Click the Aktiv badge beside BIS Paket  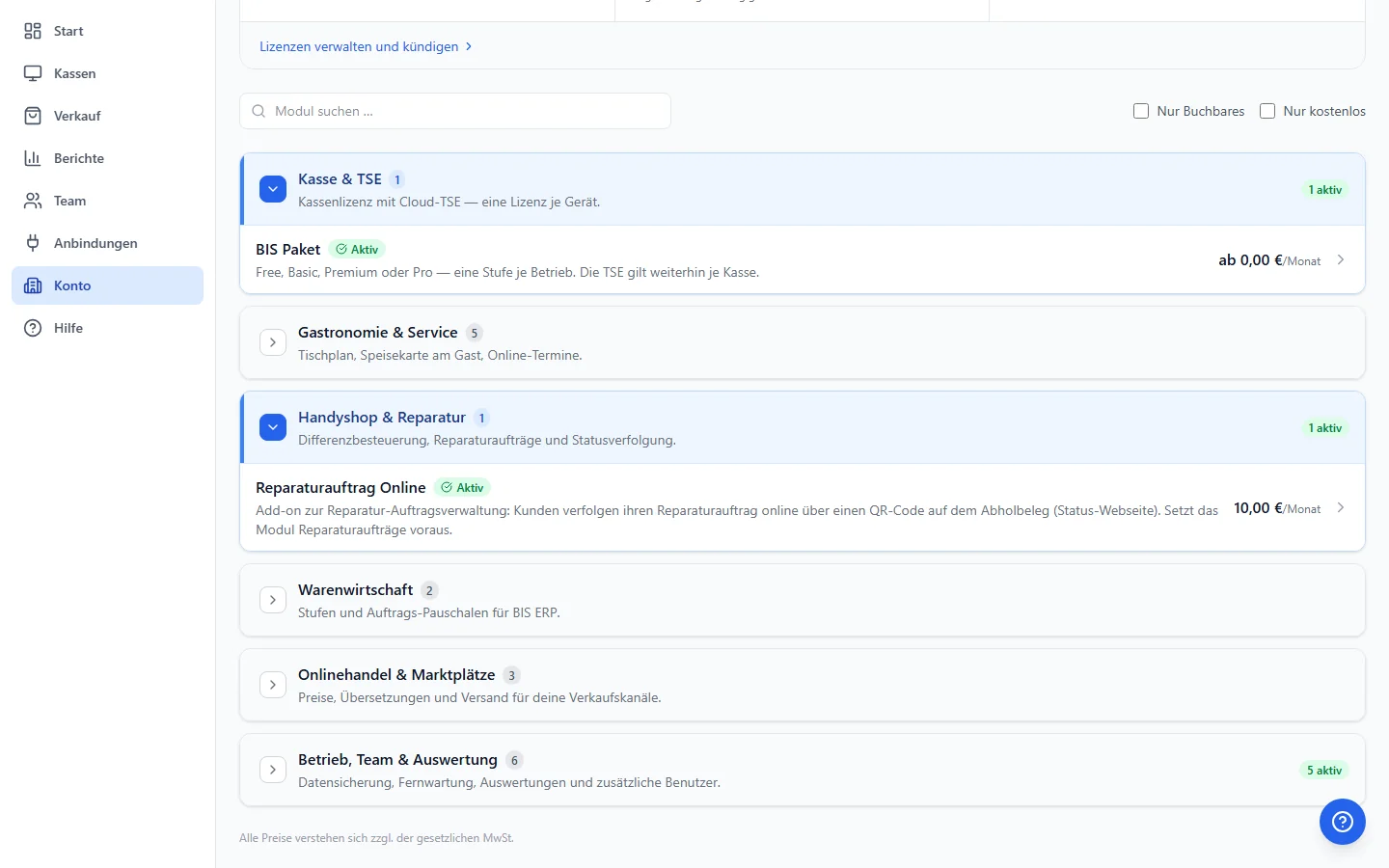(357, 249)
